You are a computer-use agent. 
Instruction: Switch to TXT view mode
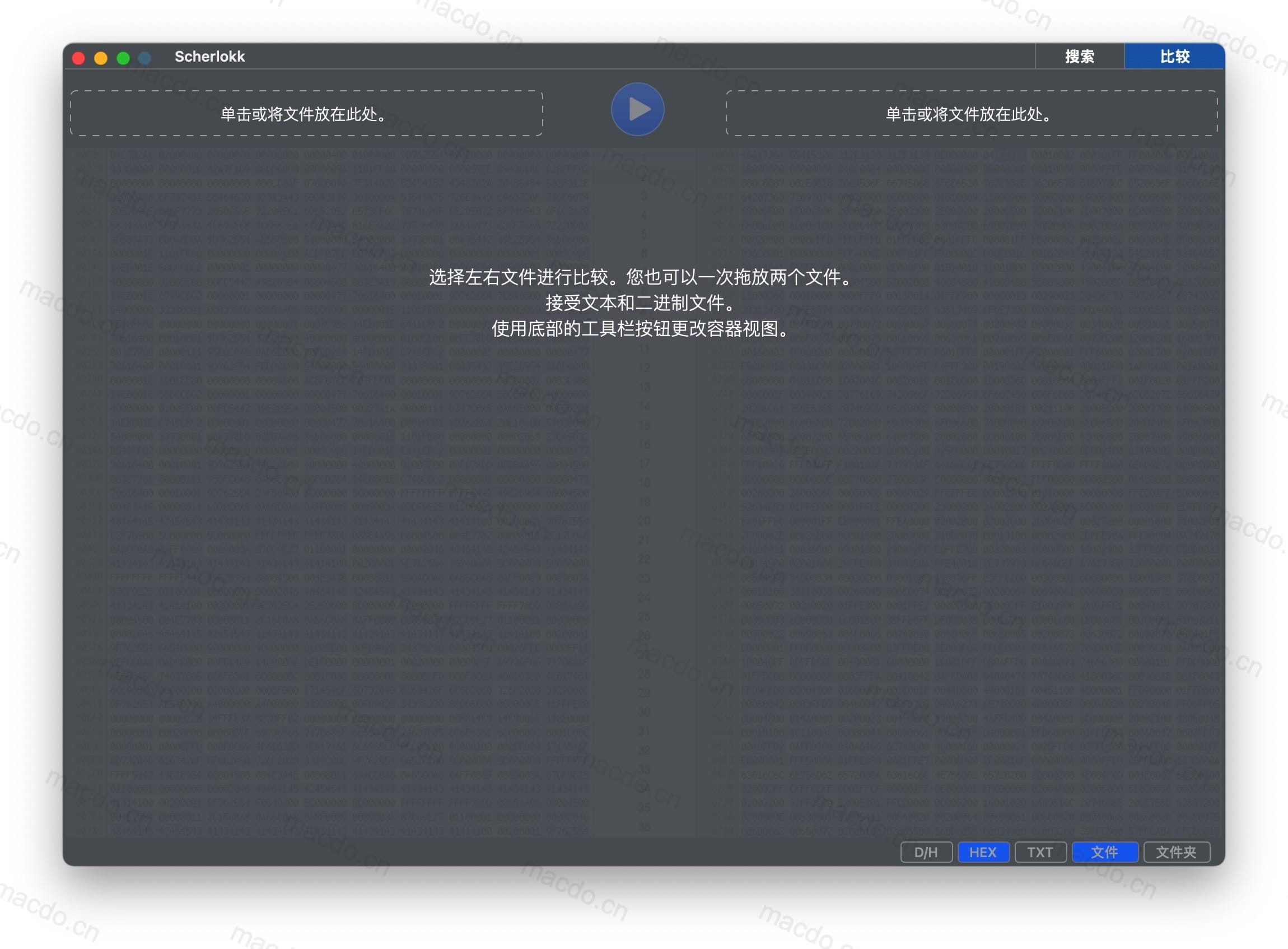coord(1040,852)
